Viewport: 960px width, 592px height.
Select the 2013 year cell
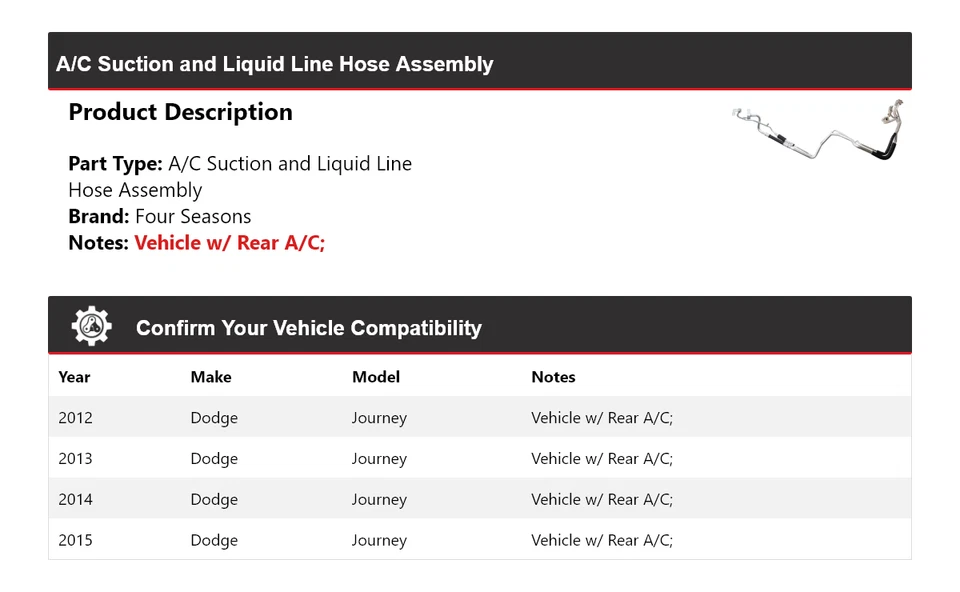(75, 459)
